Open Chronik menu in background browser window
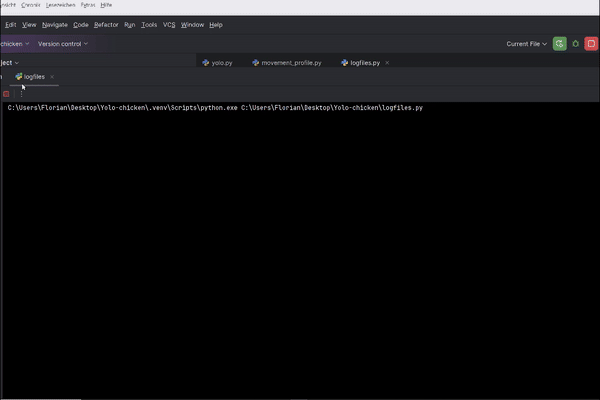Image resolution: width=600 pixels, height=400 pixels. point(31,5)
